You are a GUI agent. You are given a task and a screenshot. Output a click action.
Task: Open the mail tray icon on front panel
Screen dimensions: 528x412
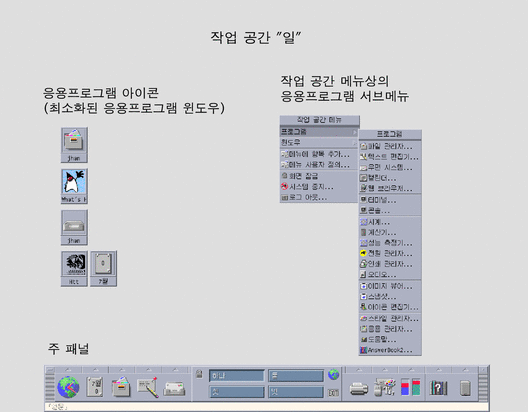point(174,388)
